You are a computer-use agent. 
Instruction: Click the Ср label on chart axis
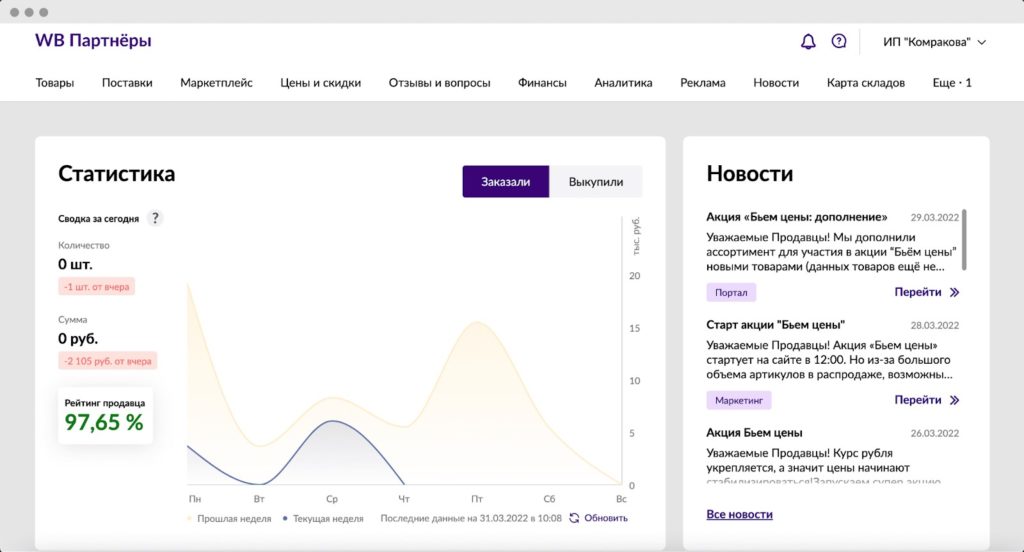(x=332, y=498)
